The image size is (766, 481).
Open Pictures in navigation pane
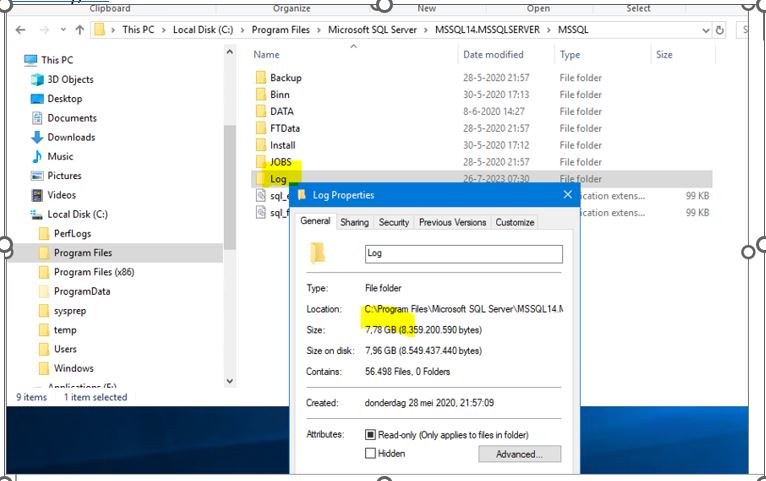tap(64, 176)
